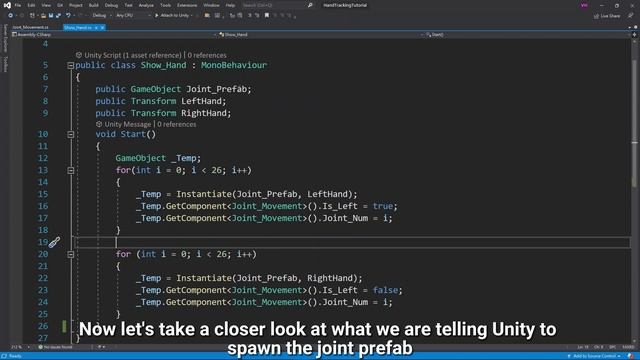Open the Window menu
This screenshot has width=640, height=360.
[211, 5]
